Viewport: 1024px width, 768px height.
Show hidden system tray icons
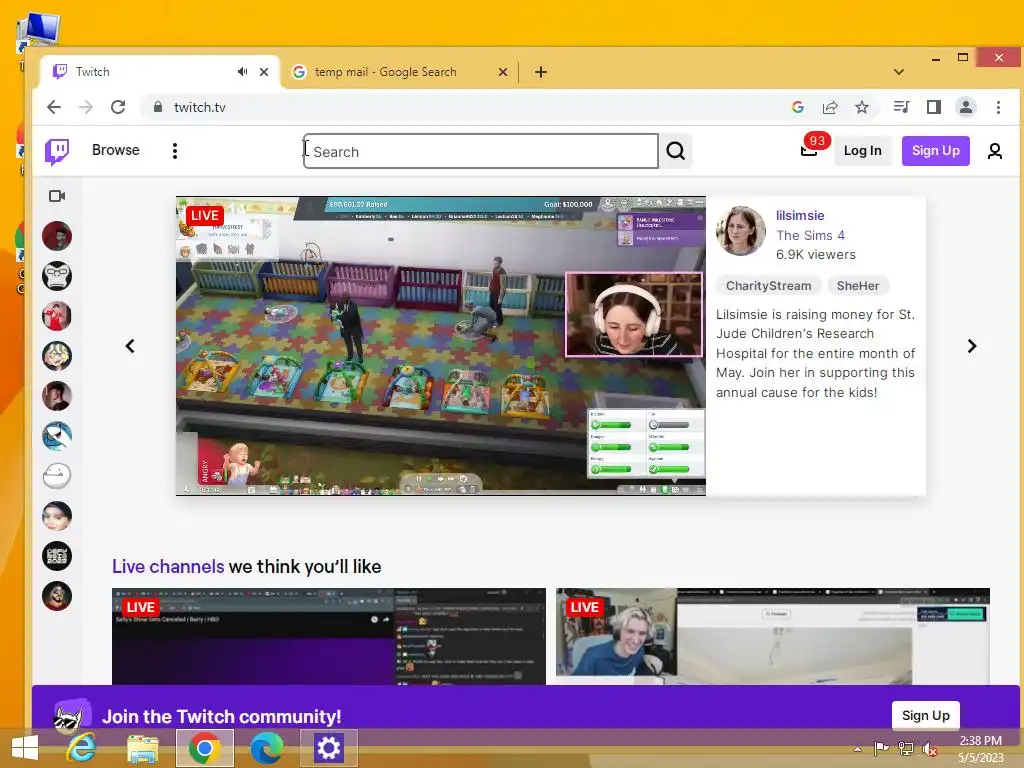click(x=857, y=749)
